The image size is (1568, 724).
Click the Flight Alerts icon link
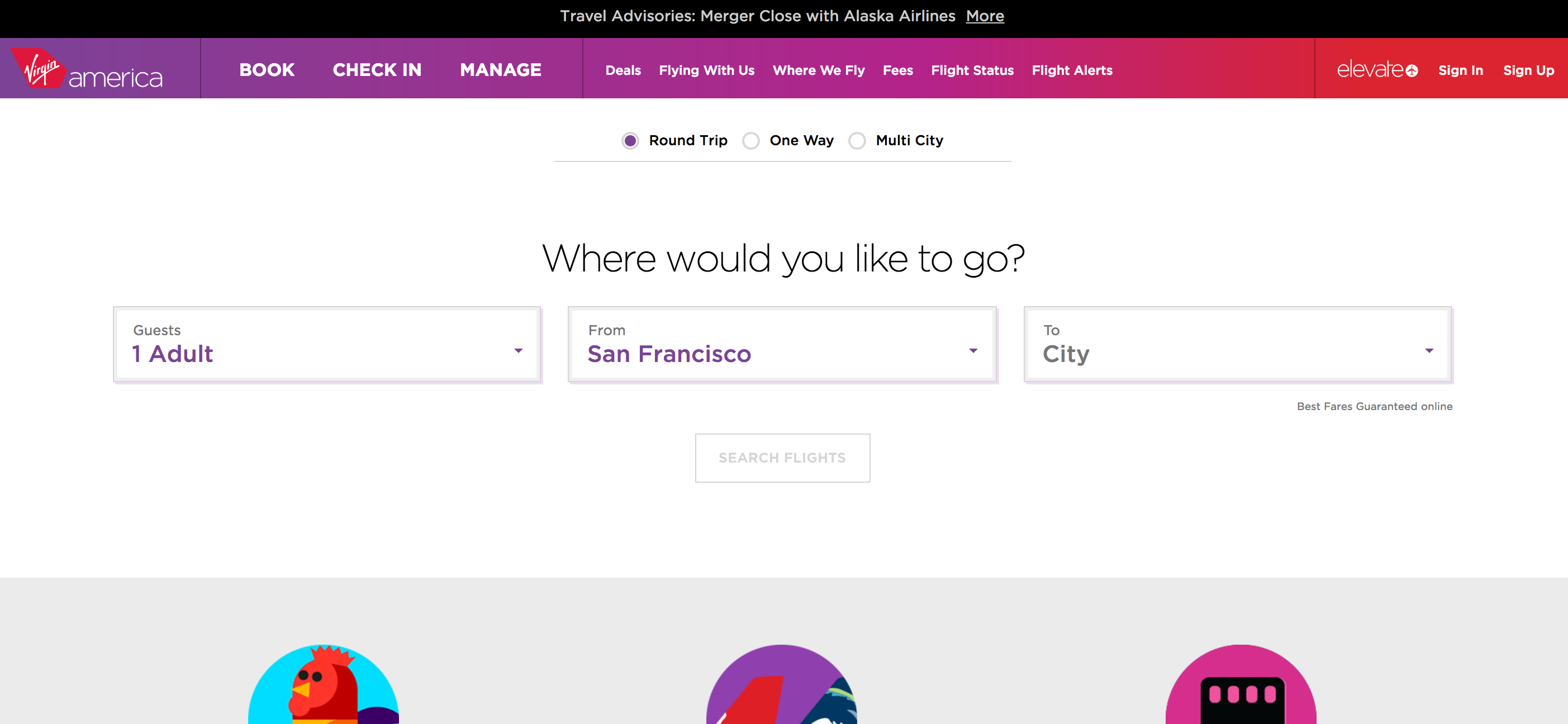[1072, 69]
